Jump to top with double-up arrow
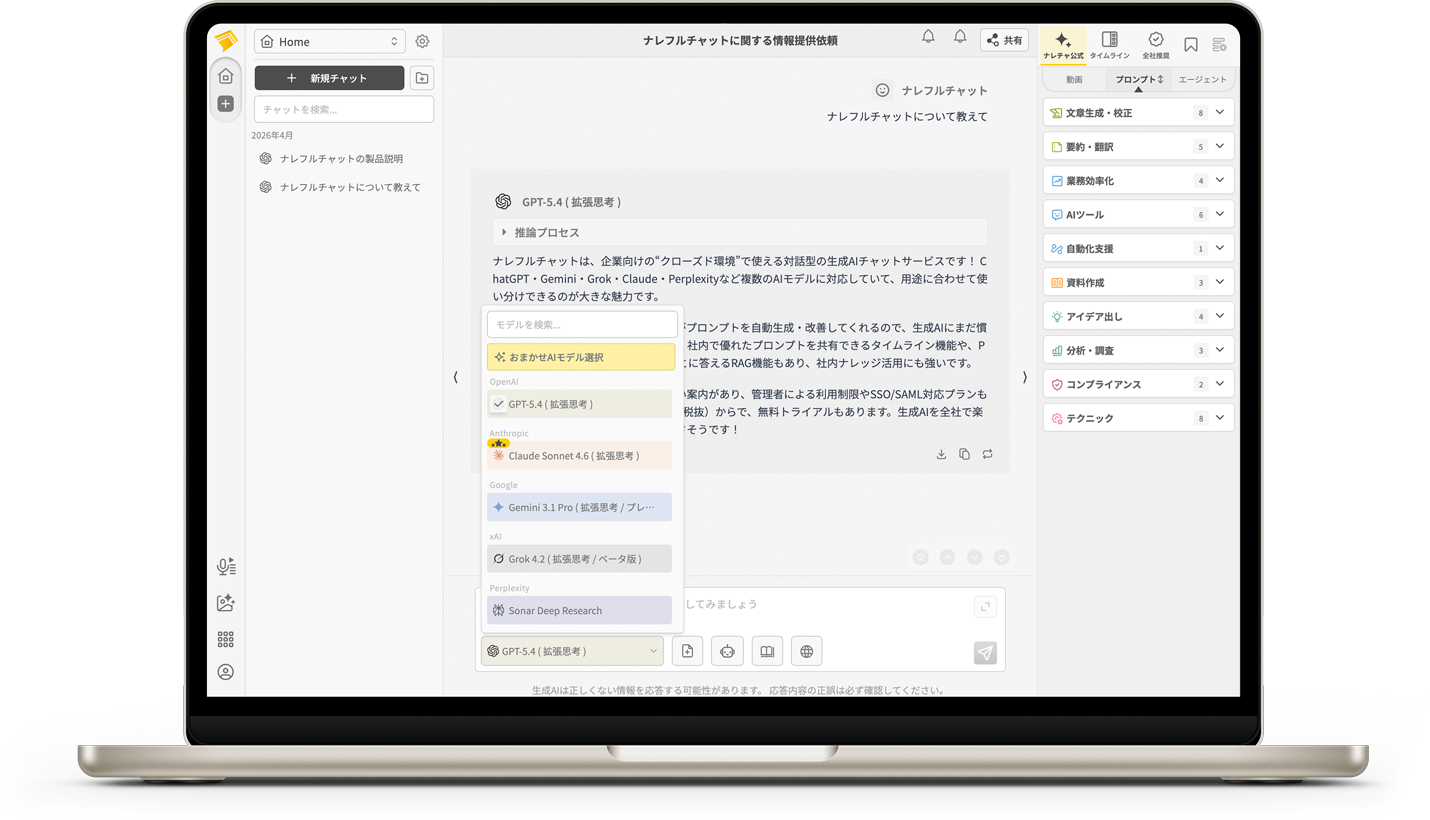 coord(920,557)
